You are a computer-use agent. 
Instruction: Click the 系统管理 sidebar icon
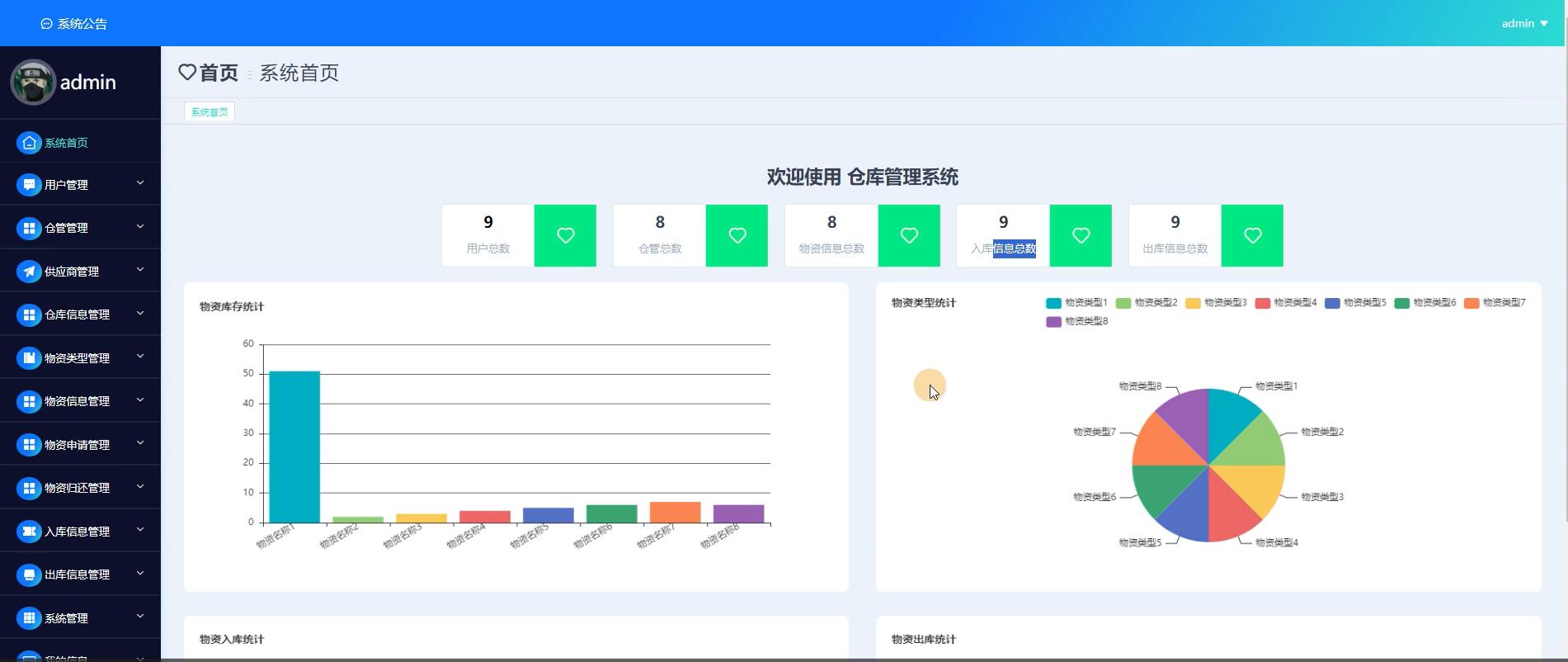click(29, 618)
